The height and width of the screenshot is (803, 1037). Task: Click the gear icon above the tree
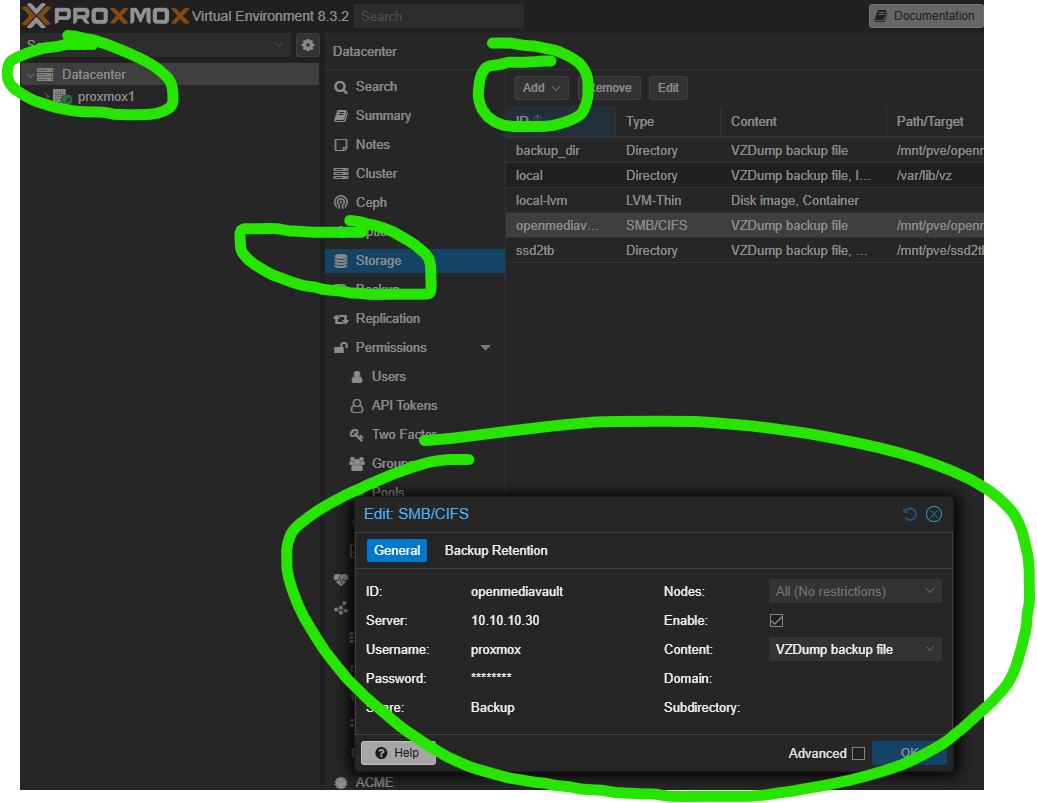[x=307, y=45]
